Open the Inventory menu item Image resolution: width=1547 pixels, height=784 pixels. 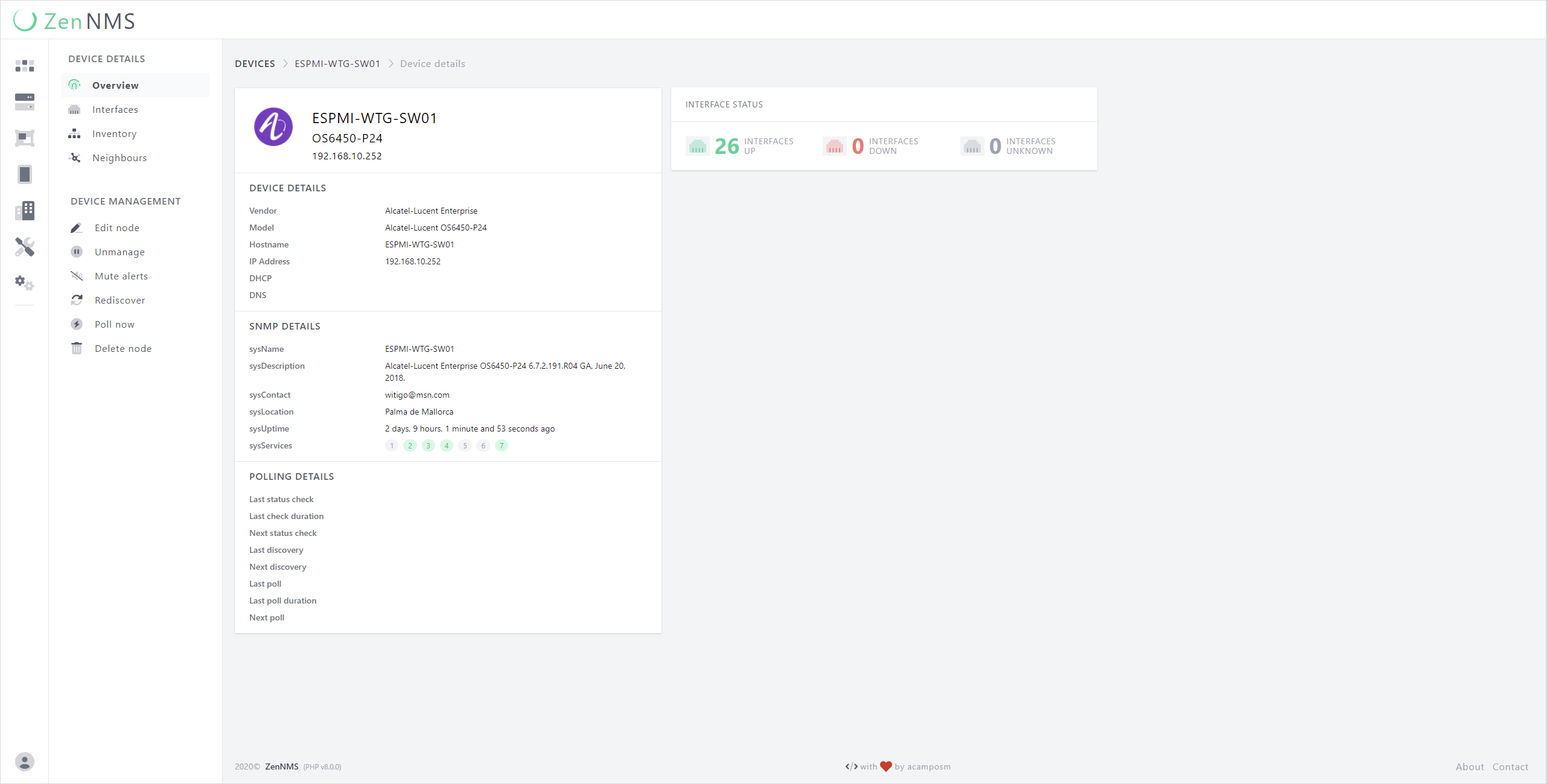136,133
